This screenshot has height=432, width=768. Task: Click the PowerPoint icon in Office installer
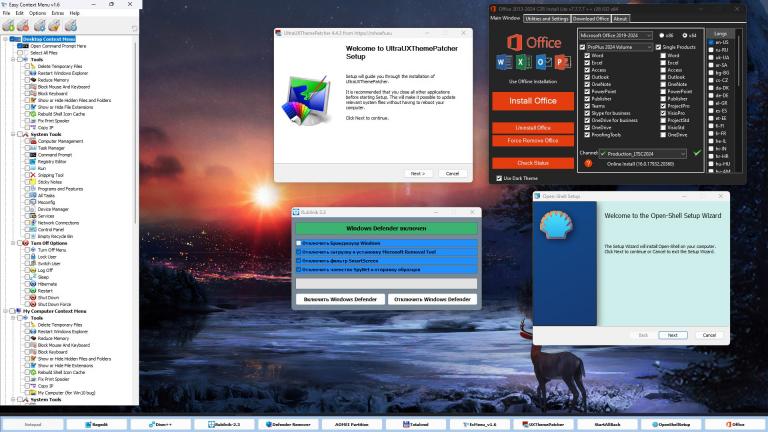tap(562, 62)
